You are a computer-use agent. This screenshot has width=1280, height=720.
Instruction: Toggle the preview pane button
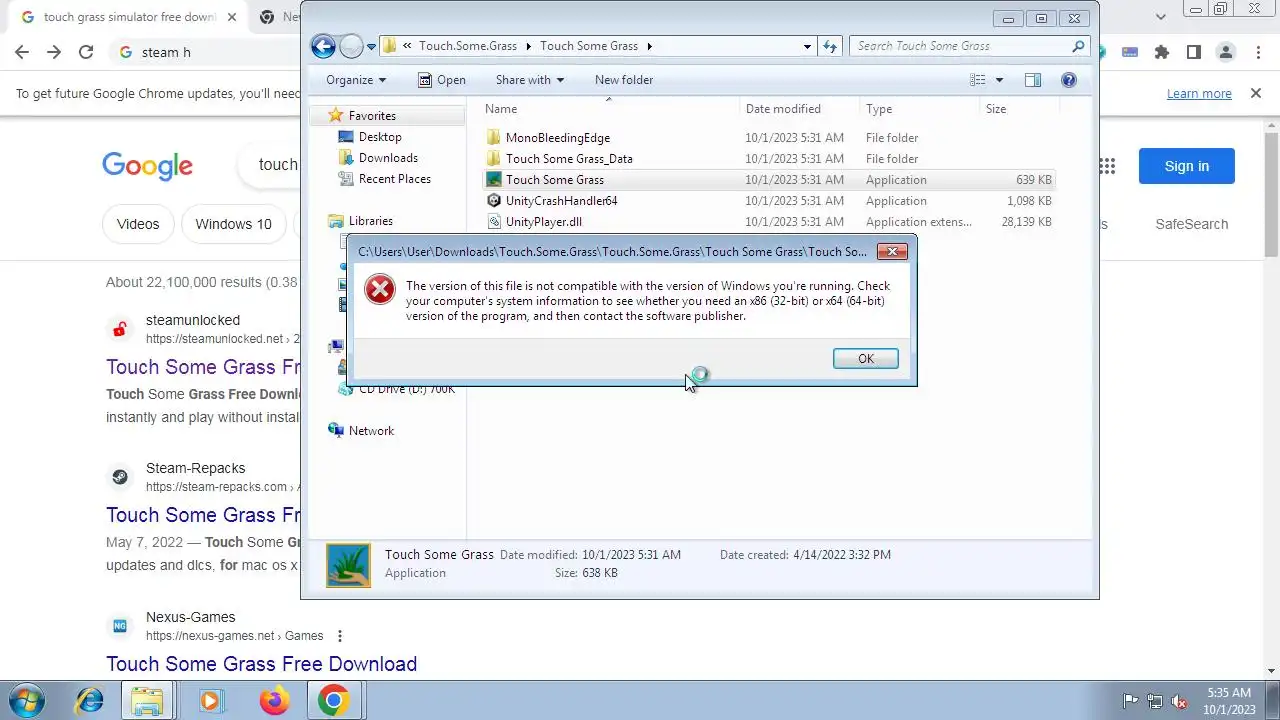pyautogui.click(x=1033, y=80)
